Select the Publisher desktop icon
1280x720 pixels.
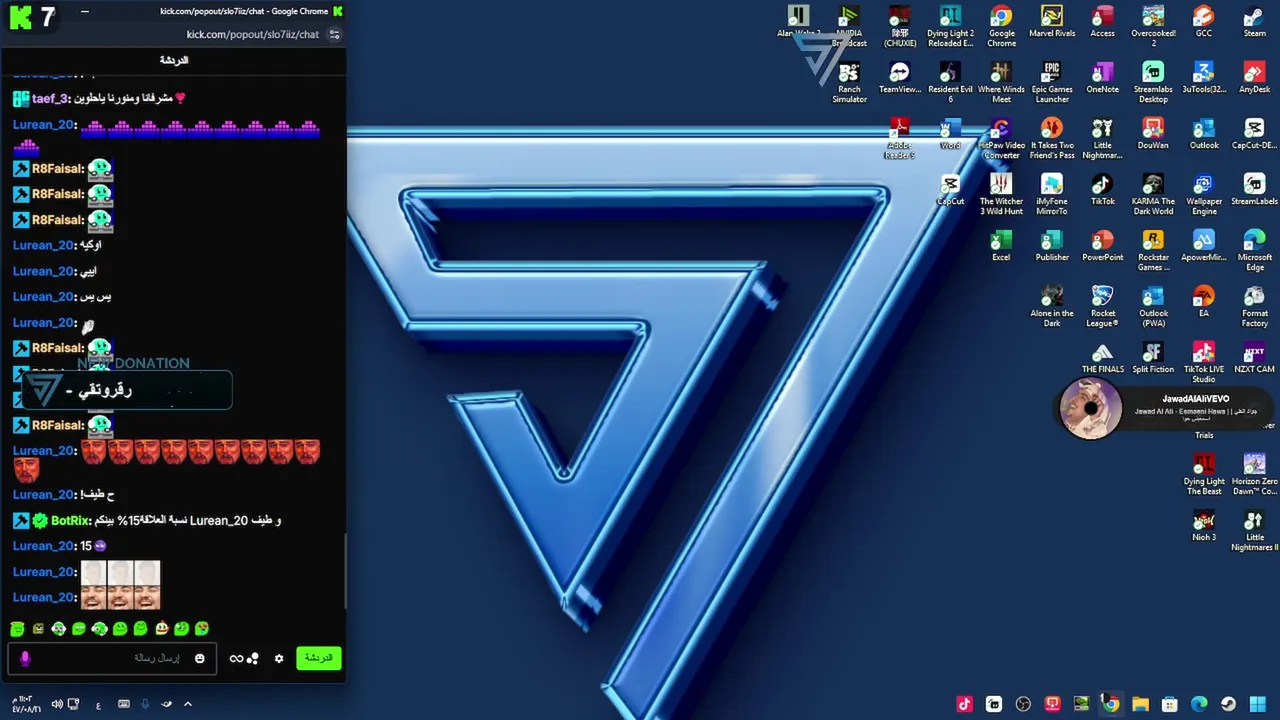[1052, 246]
